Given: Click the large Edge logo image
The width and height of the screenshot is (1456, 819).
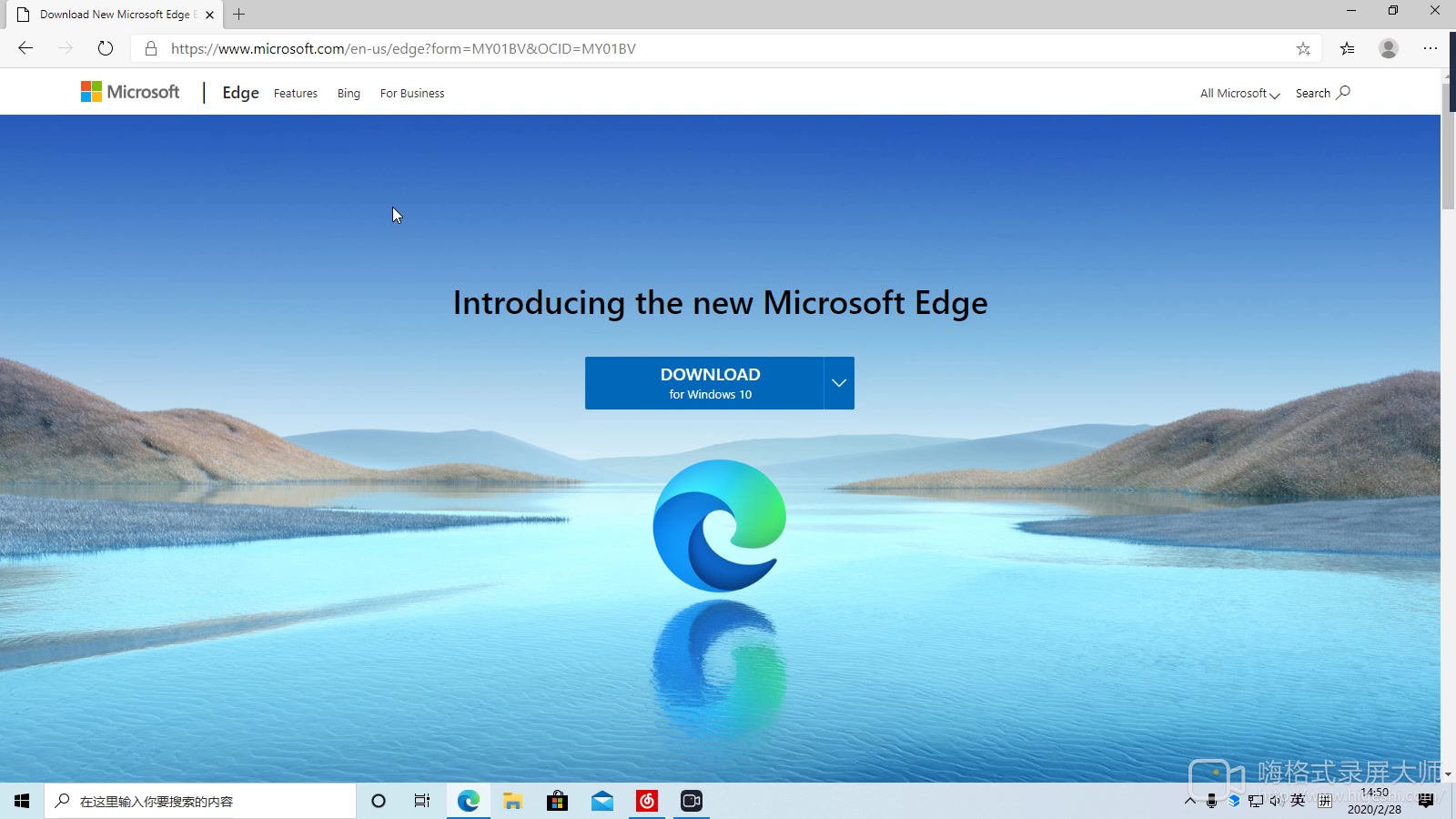Looking at the screenshot, I should [x=719, y=525].
